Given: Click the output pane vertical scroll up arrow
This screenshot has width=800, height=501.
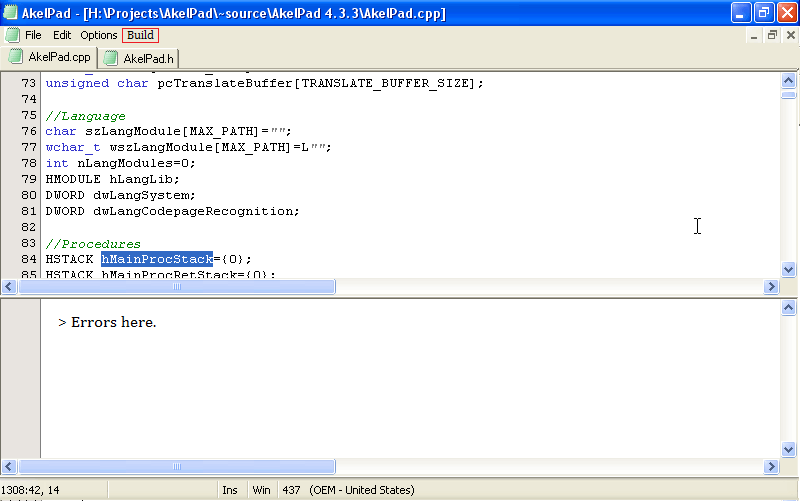Looking at the screenshot, I should (788, 308).
